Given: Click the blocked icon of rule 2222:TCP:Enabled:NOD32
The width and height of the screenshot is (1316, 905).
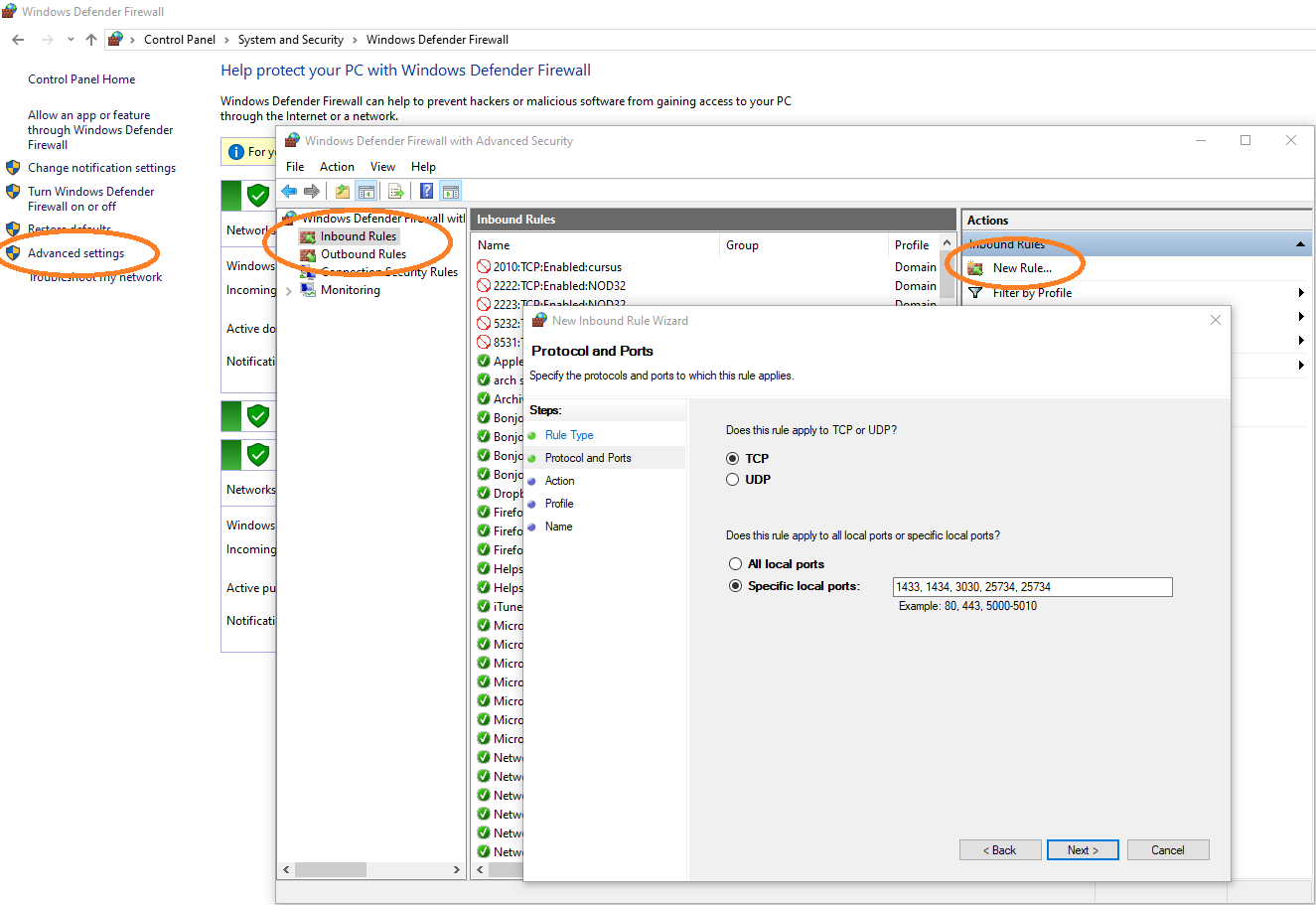Looking at the screenshot, I should 484,285.
